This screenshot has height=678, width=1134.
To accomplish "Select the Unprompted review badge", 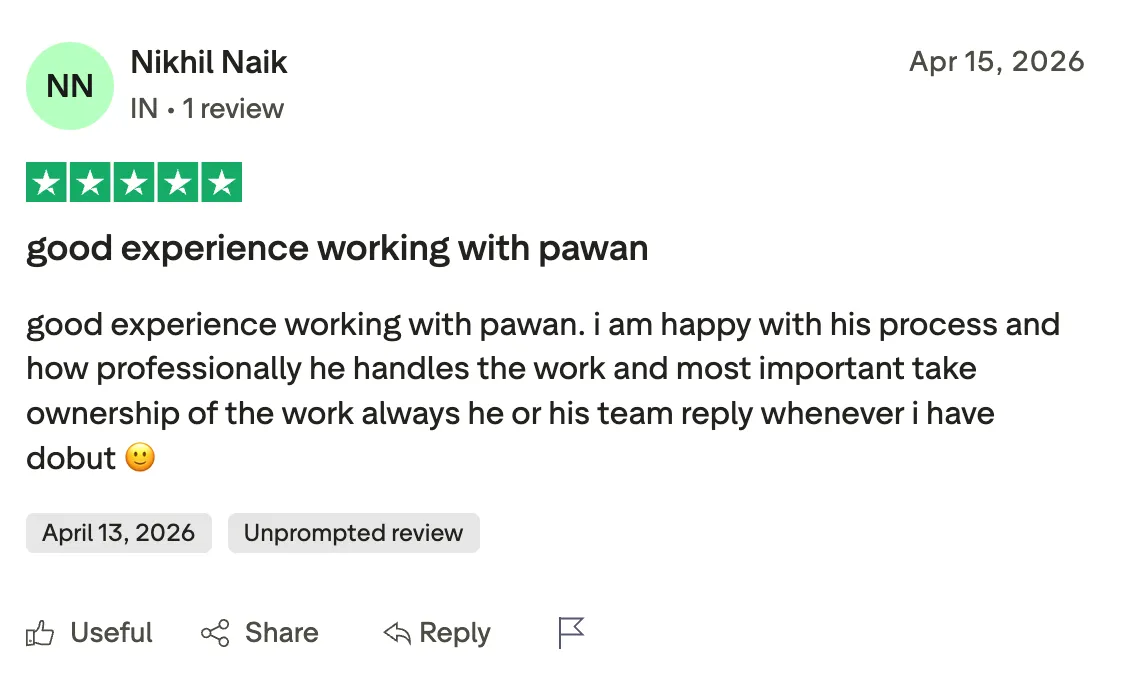I will click(354, 533).
